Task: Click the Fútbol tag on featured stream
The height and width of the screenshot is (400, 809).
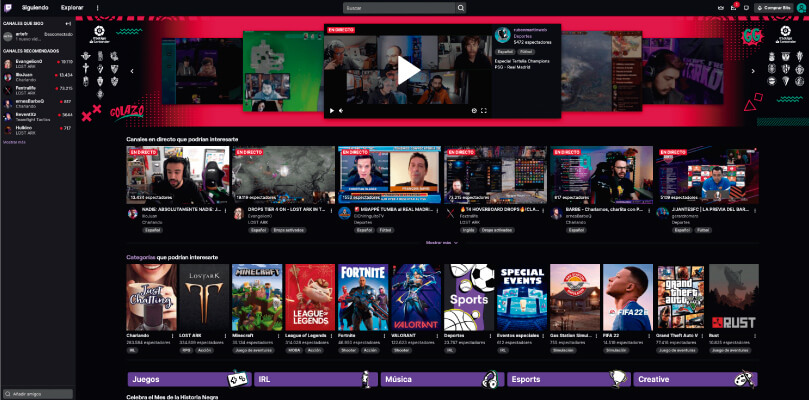Action: point(526,52)
